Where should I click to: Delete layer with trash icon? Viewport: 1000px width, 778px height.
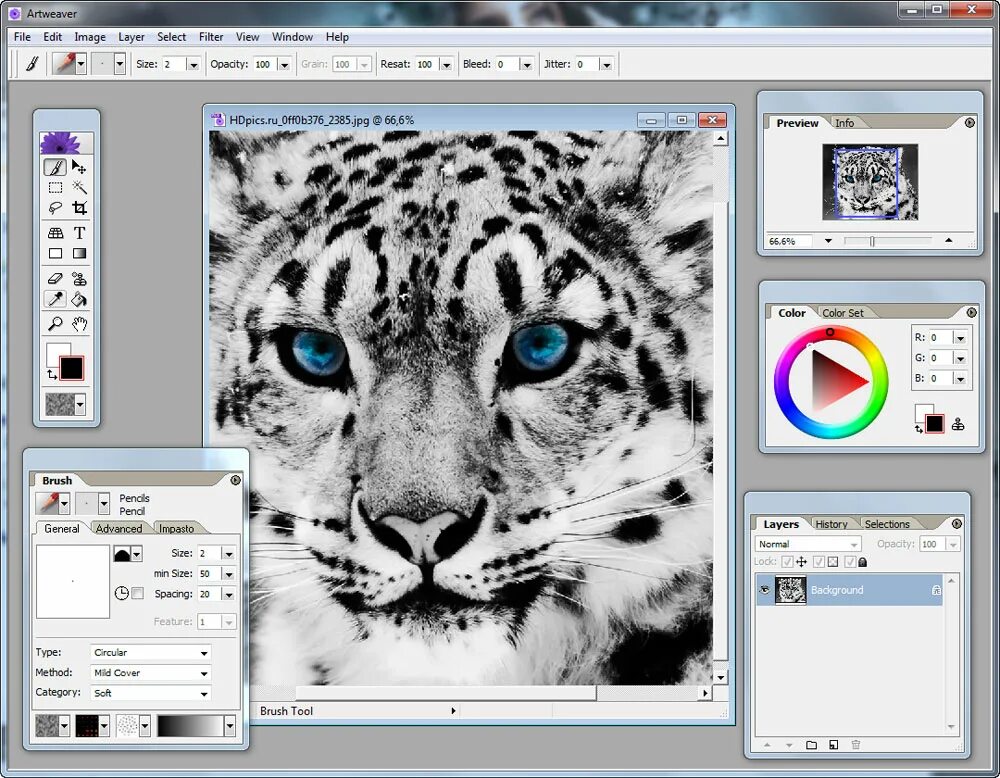856,745
